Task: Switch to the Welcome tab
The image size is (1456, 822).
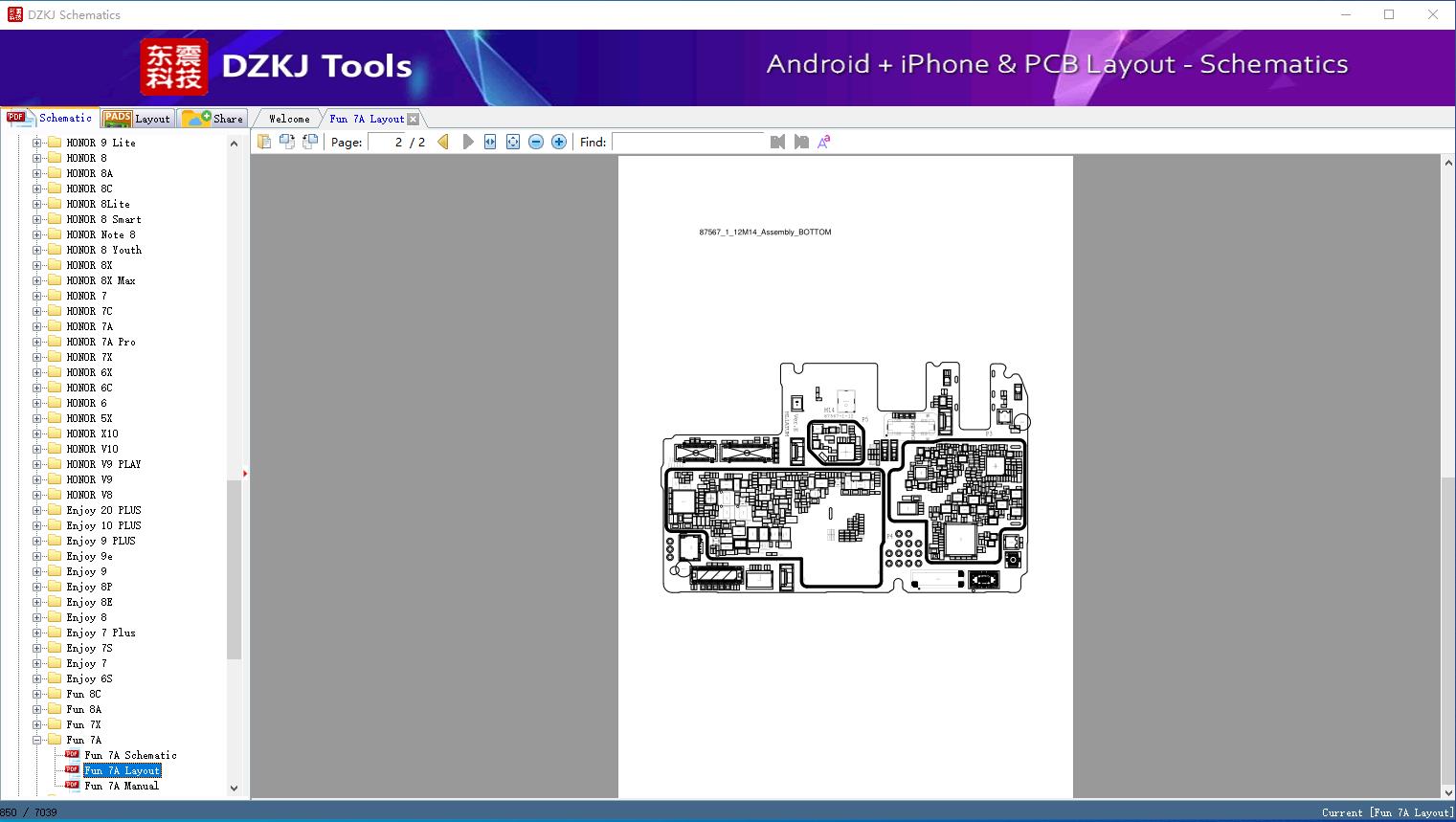Action: pyautogui.click(x=289, y=119)
